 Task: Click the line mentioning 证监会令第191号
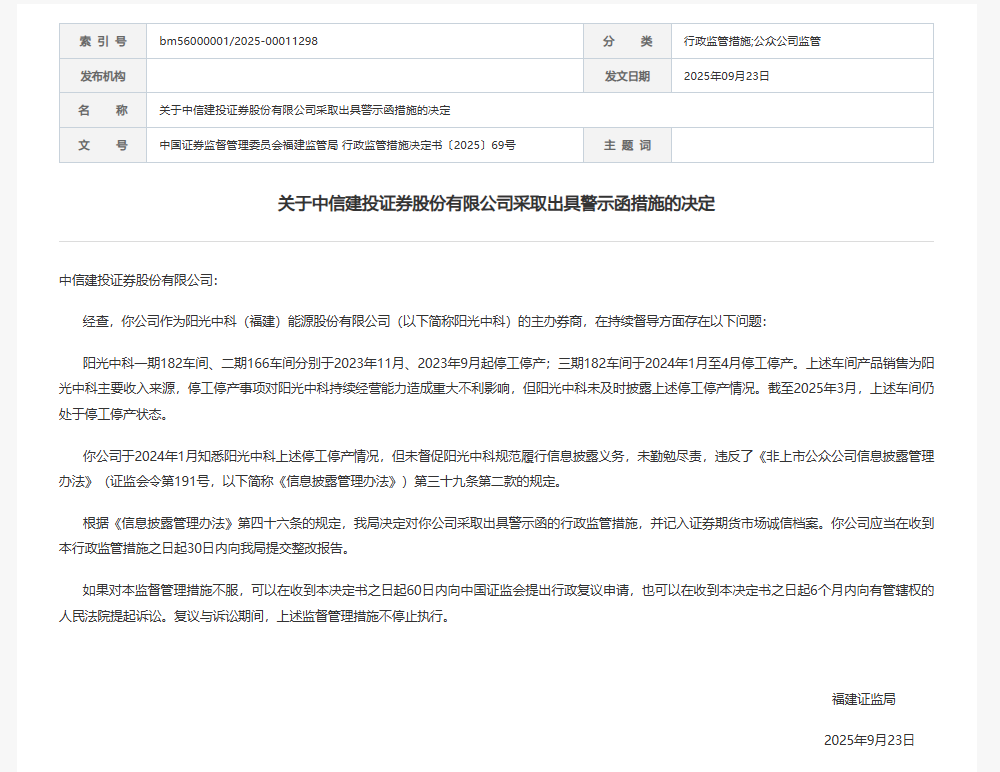pos(312,482)
